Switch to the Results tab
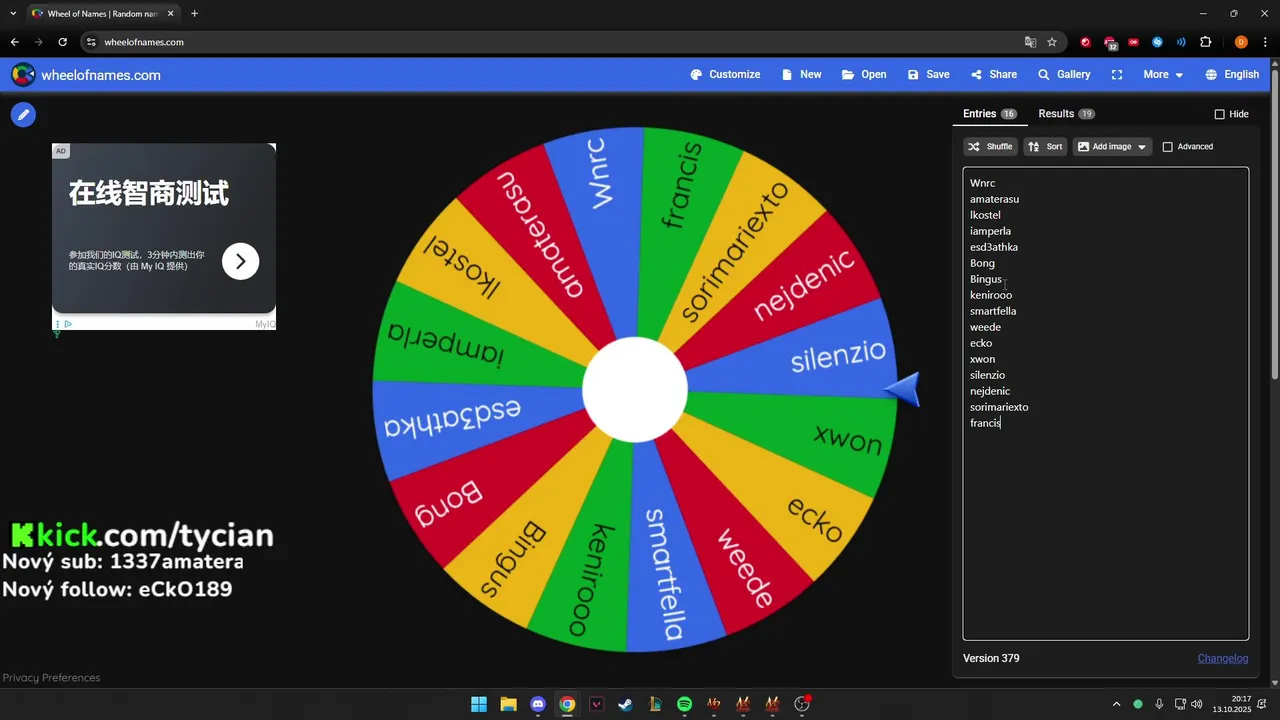The image size is (1280, 720). 1066,114
